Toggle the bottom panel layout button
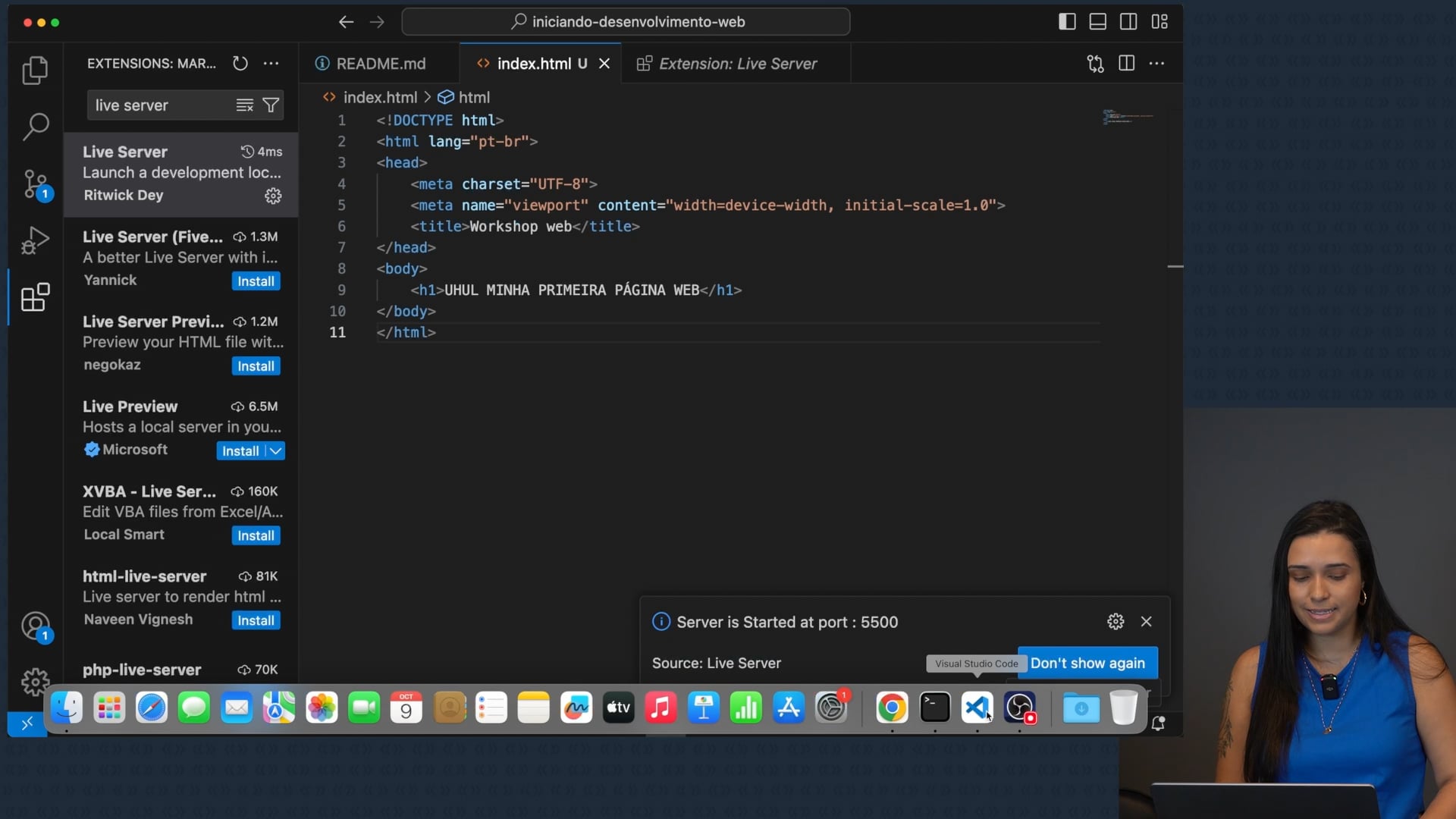Image resolution: width=1456 pixels, height=819 pixels. 1097,21
